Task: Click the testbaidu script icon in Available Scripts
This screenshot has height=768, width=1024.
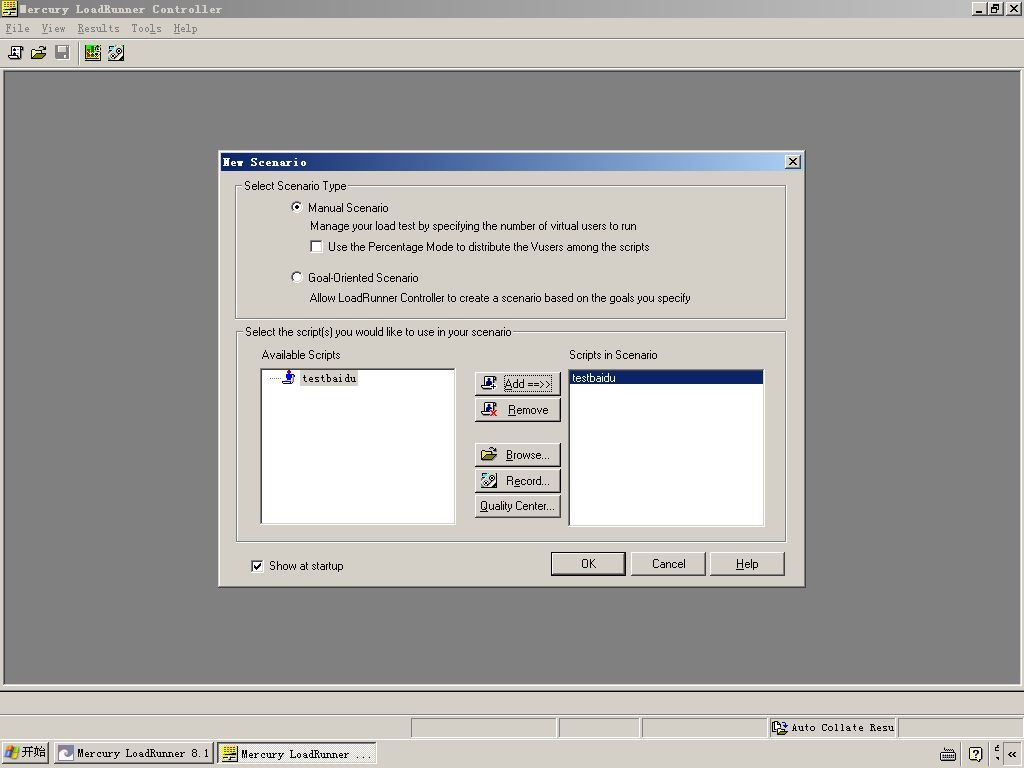Action: [x=288, y=377]
